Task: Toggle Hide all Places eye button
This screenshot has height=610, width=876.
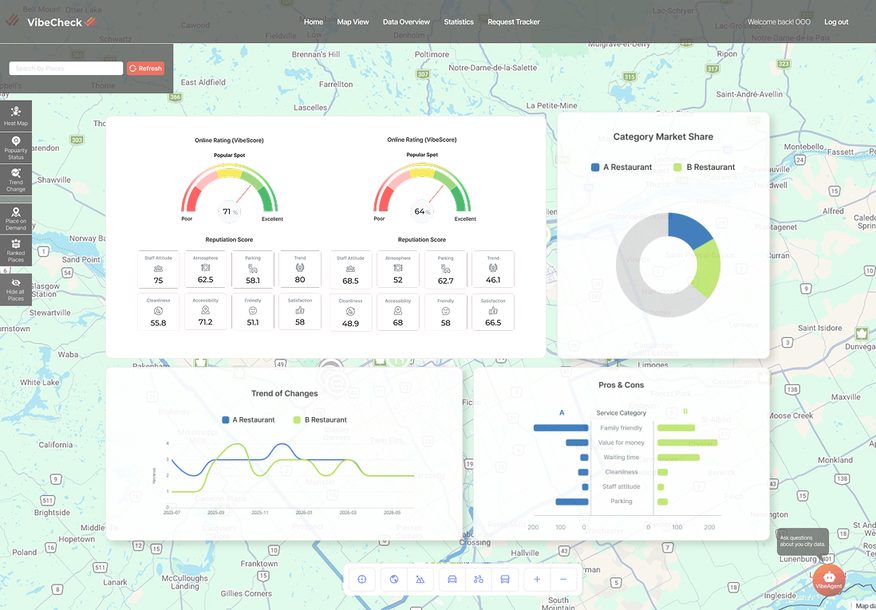Action: point(16,289)
